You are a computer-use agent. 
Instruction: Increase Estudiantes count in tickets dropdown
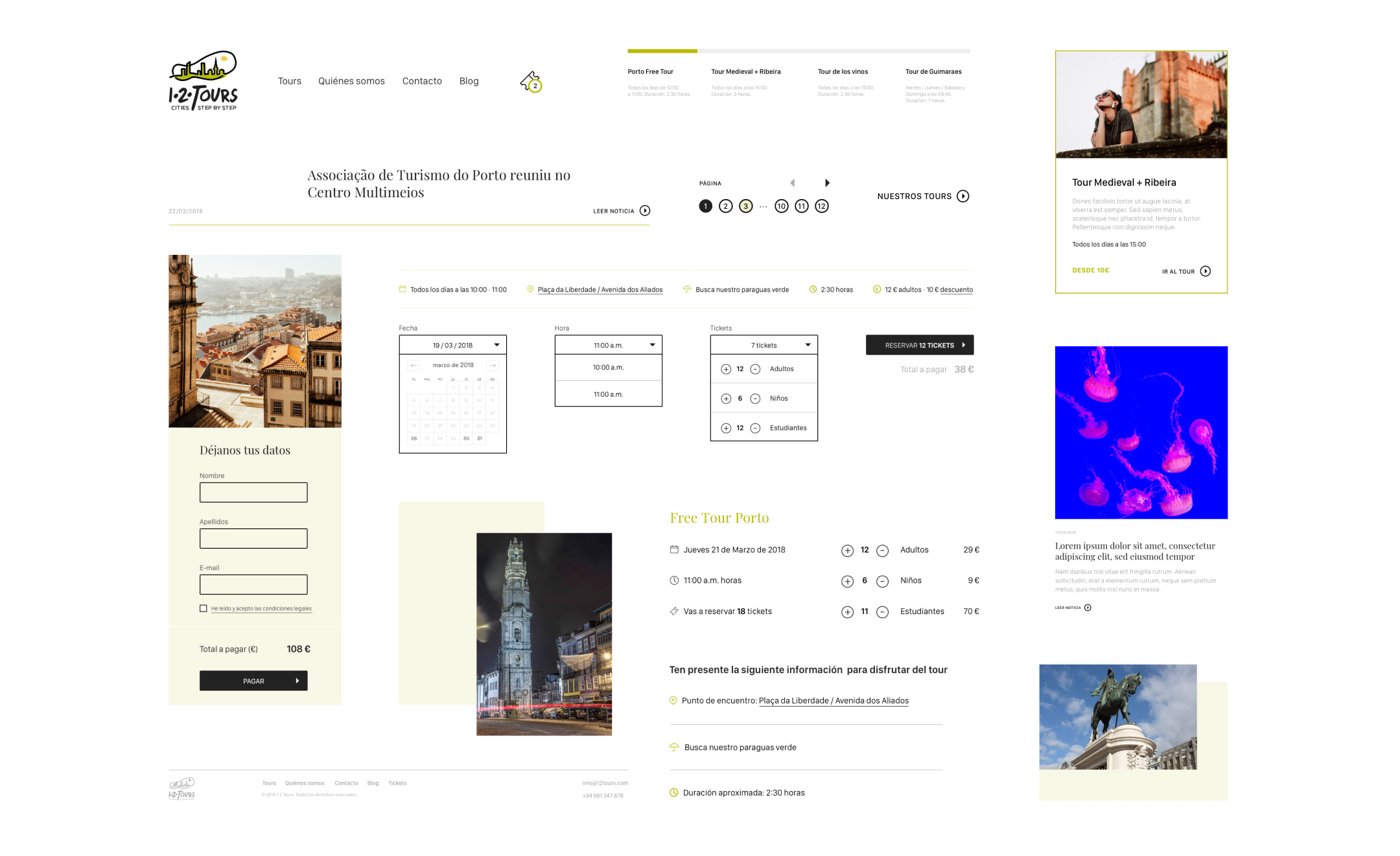coord(726,428)
